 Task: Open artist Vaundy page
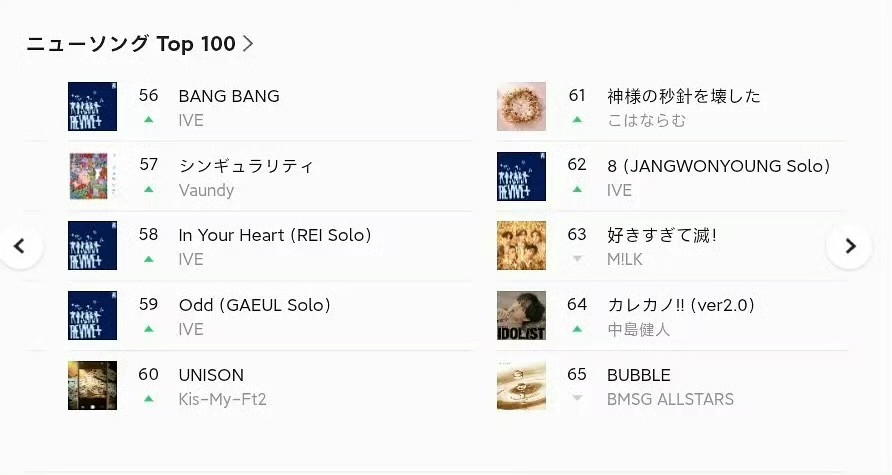(x=206, y=190)
